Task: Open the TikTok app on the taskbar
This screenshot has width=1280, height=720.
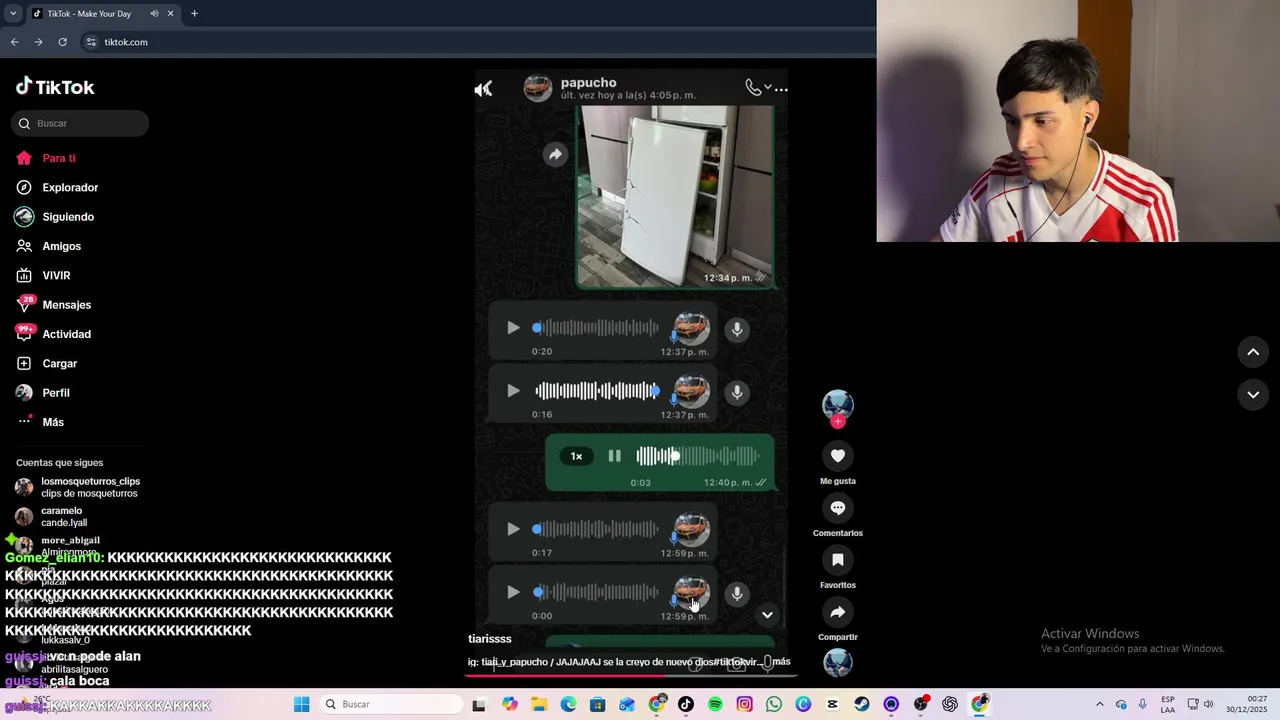Action: [x=686, y=704]
